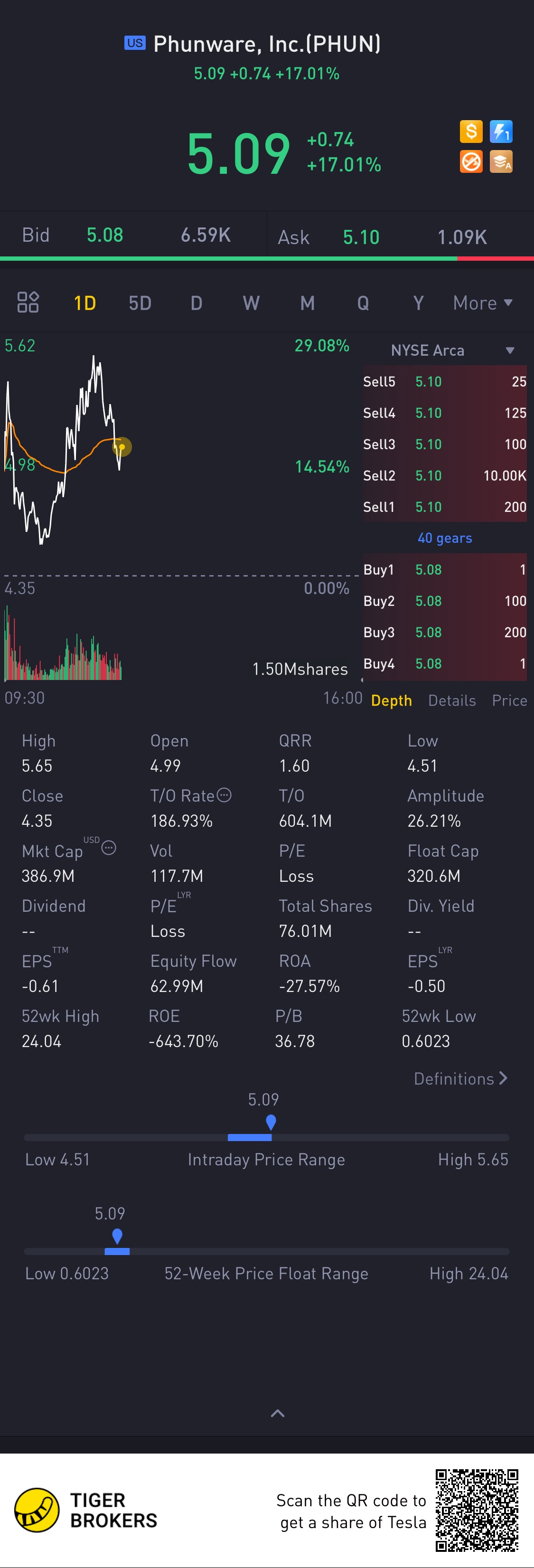Tap the T/O value 604.1M
The width and height of the screenshot is (534, 1568).
pos(305,821)
